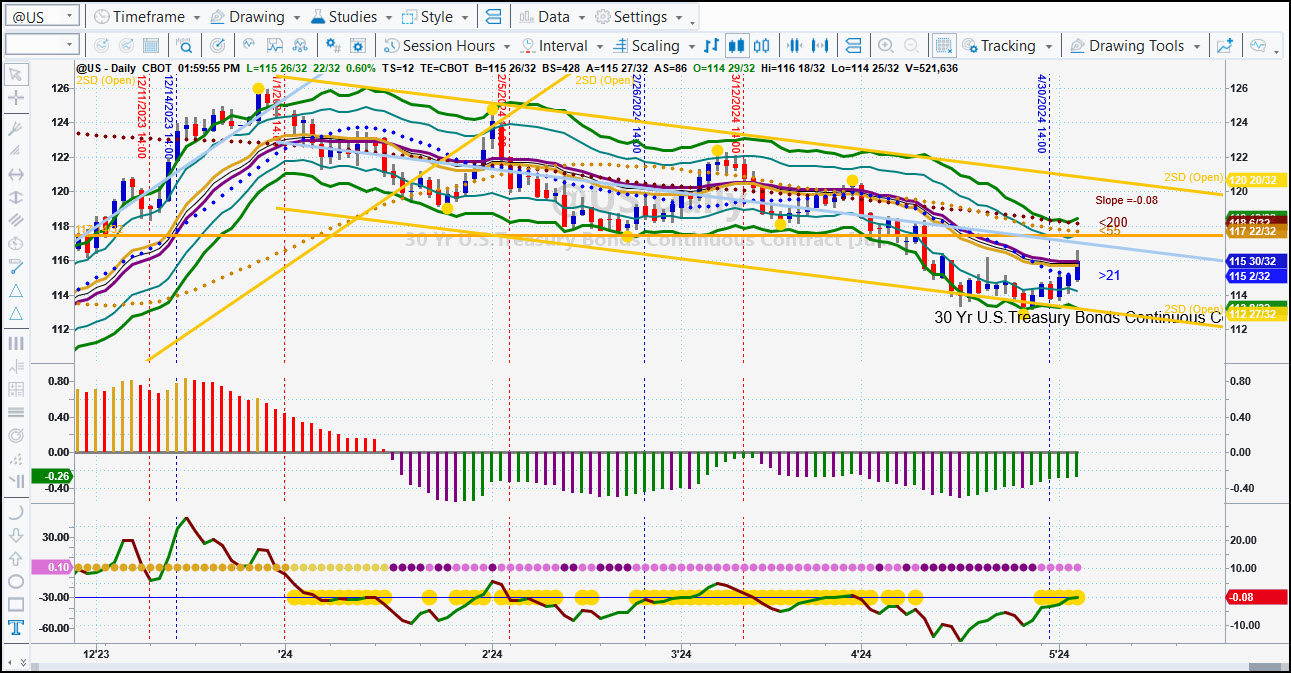Open the Timeframe menu
The height and width of the screenshot is (673, 1291).
click(146, 17)
